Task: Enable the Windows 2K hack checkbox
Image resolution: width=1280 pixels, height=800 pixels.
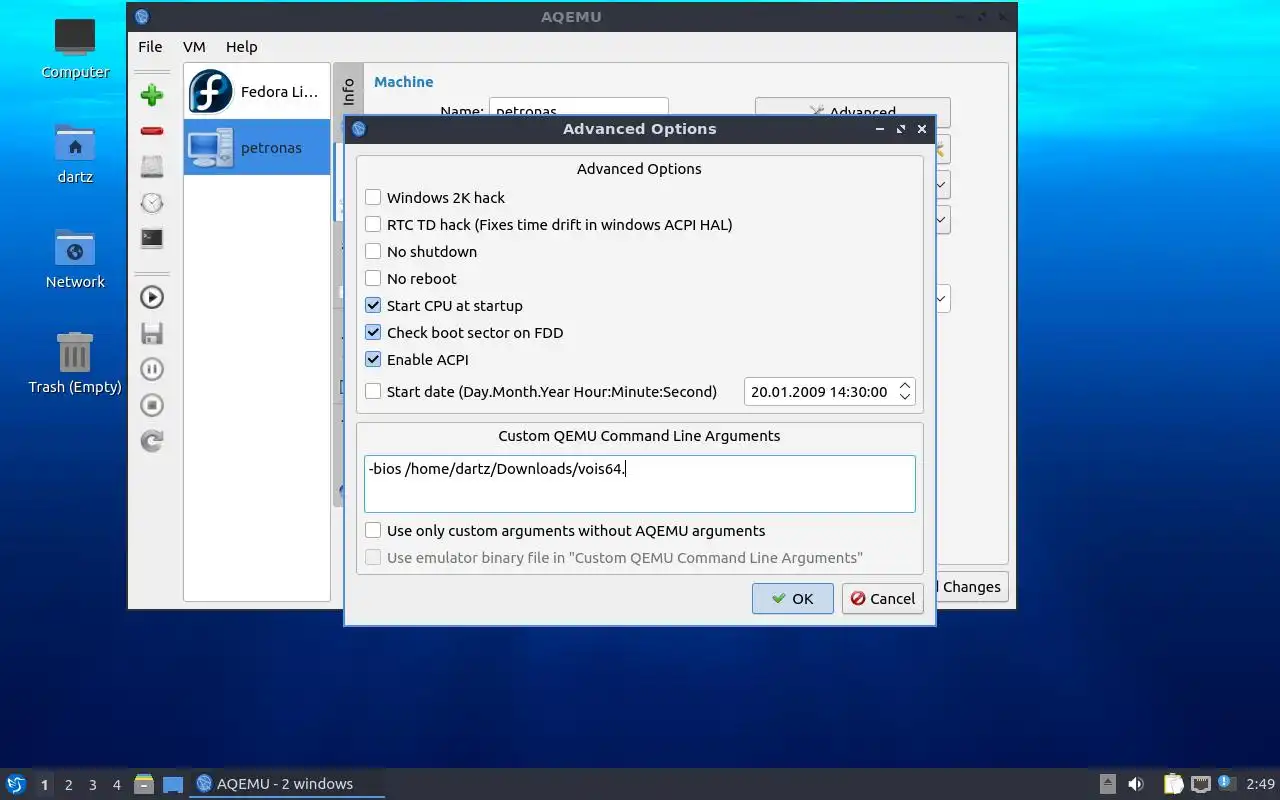Action: 373,197
